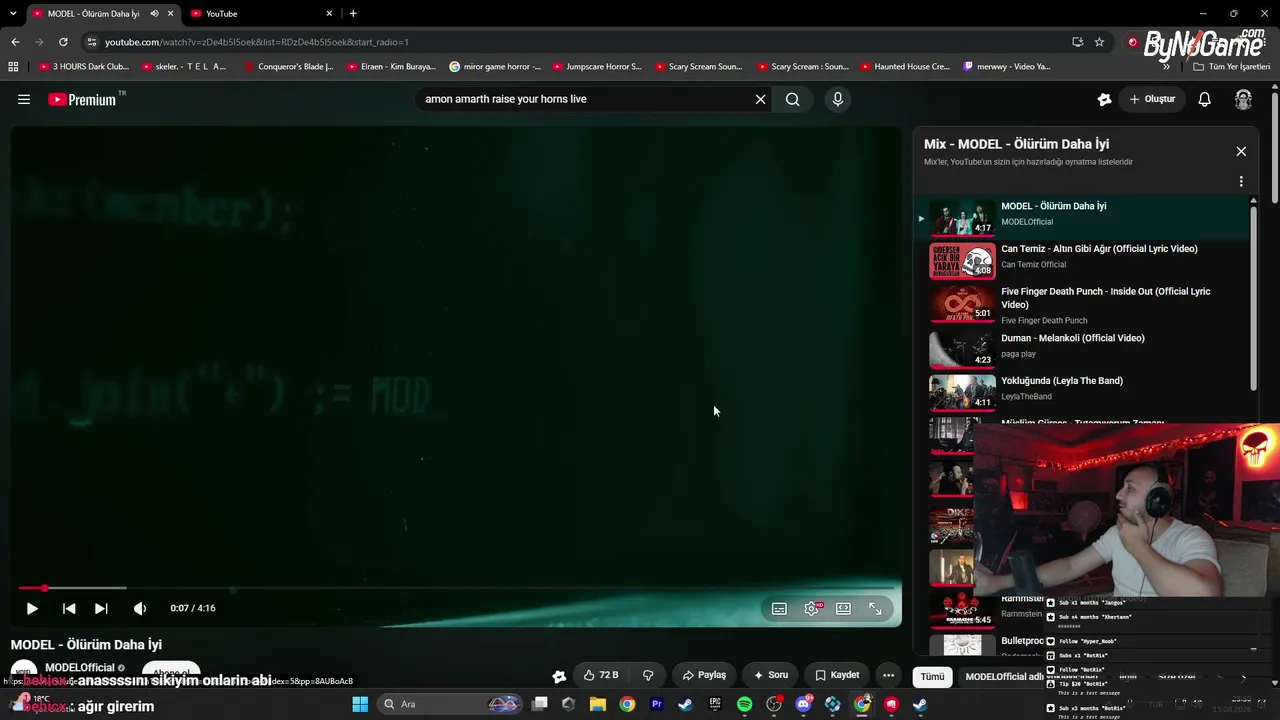Close the Mix playlist panel
The width and height of the screenshot is (1280, 720).
1241,151
